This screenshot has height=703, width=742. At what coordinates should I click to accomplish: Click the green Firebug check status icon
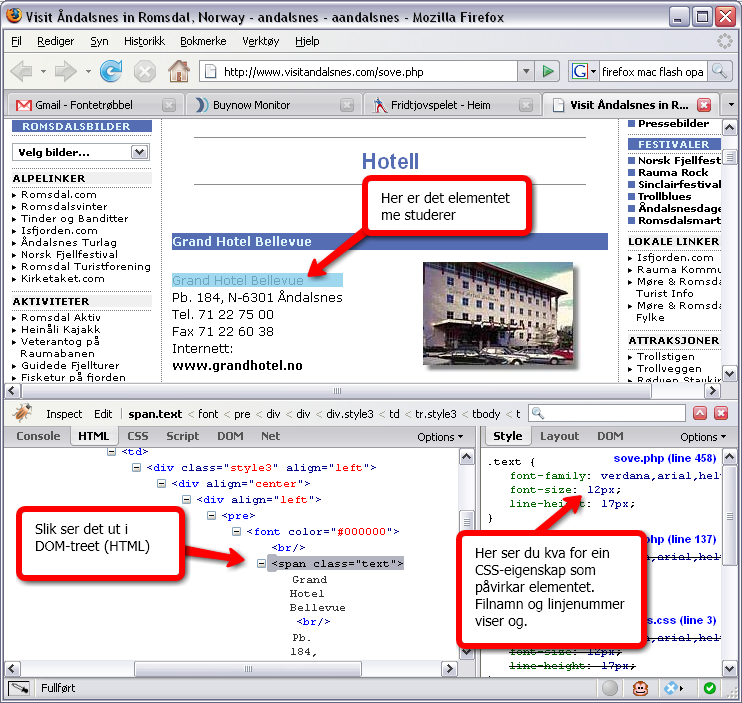(709, 688)
